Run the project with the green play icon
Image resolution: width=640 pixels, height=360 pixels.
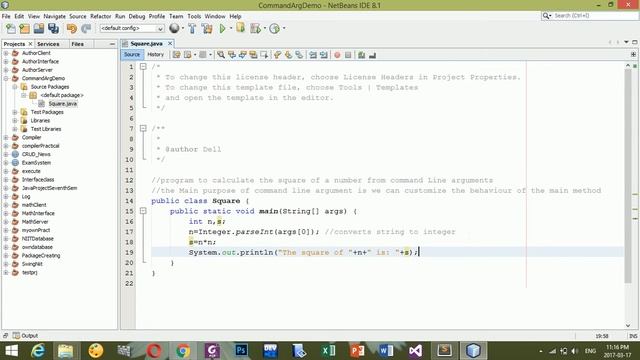(222, 29)
